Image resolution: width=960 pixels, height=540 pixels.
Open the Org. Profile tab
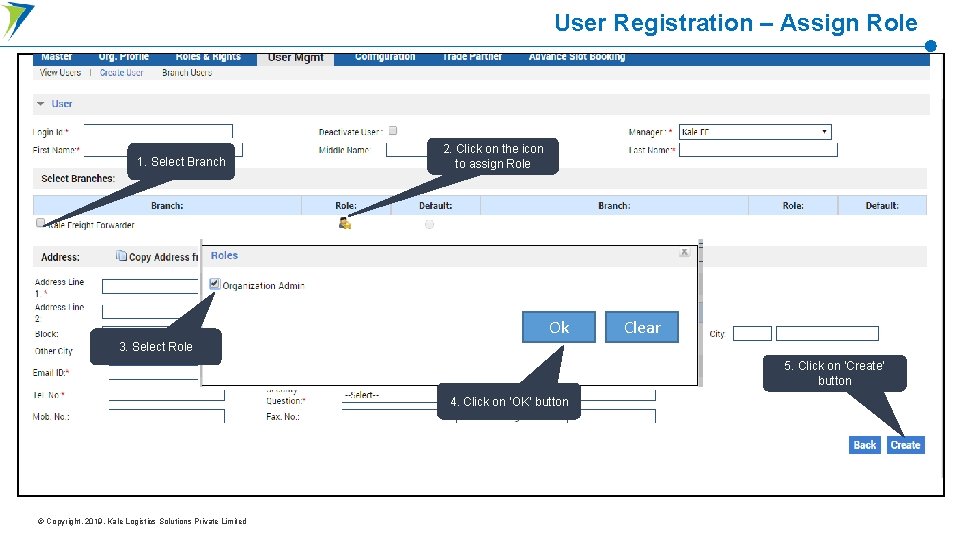(x=124, y=57)
